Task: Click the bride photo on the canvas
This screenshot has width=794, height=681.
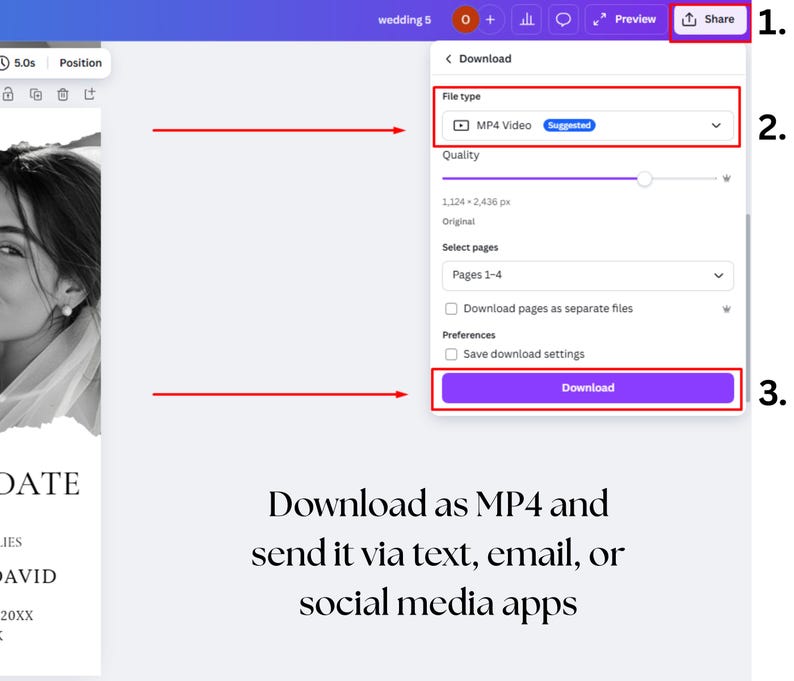Action: (x=50, y=284)
